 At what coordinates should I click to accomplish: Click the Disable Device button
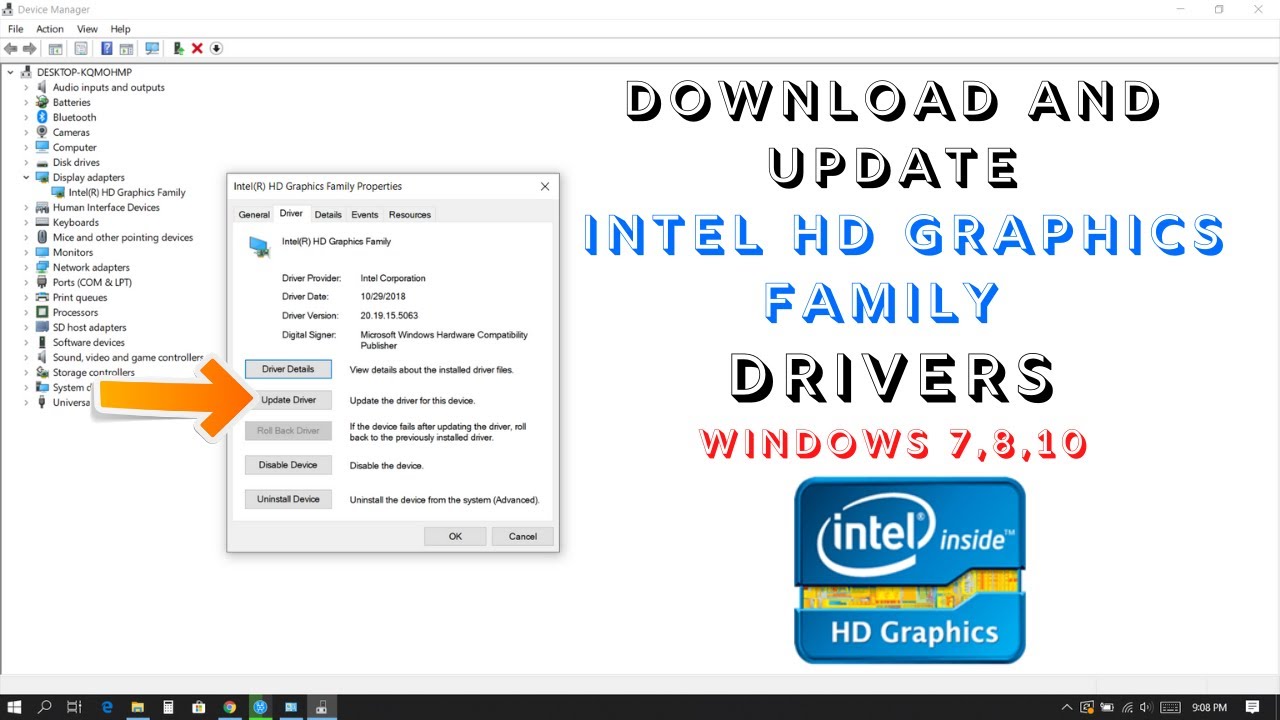[288, 465]
